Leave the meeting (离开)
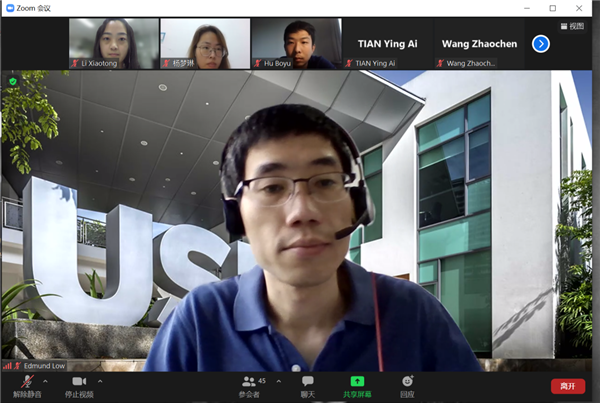Image resolution: width=600 pixels, height=403 pixels. (x=568, y=386)
